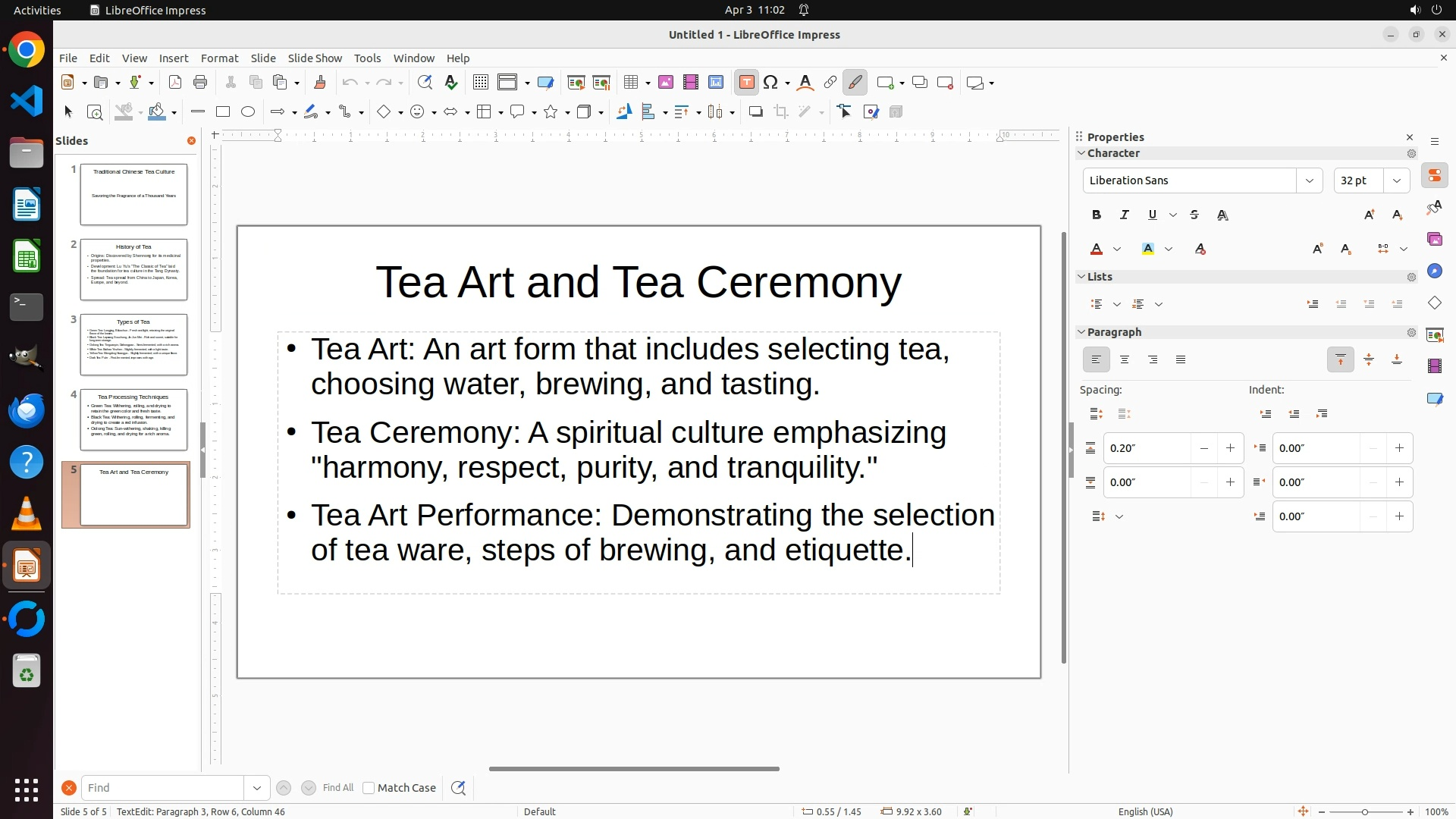1456x819 pixels.
Task: Select slide 3 thumbnail Types of Tea
Action: pyautogui.click(x=133, y=345)
